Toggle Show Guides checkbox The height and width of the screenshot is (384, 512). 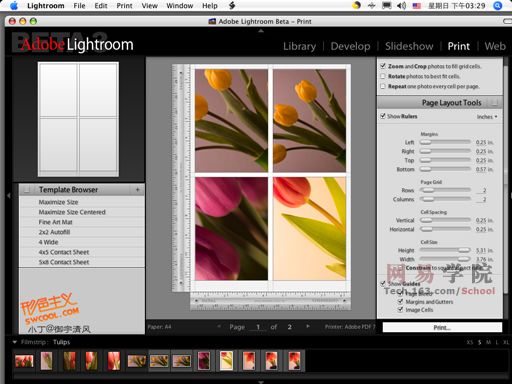[383, 284]
